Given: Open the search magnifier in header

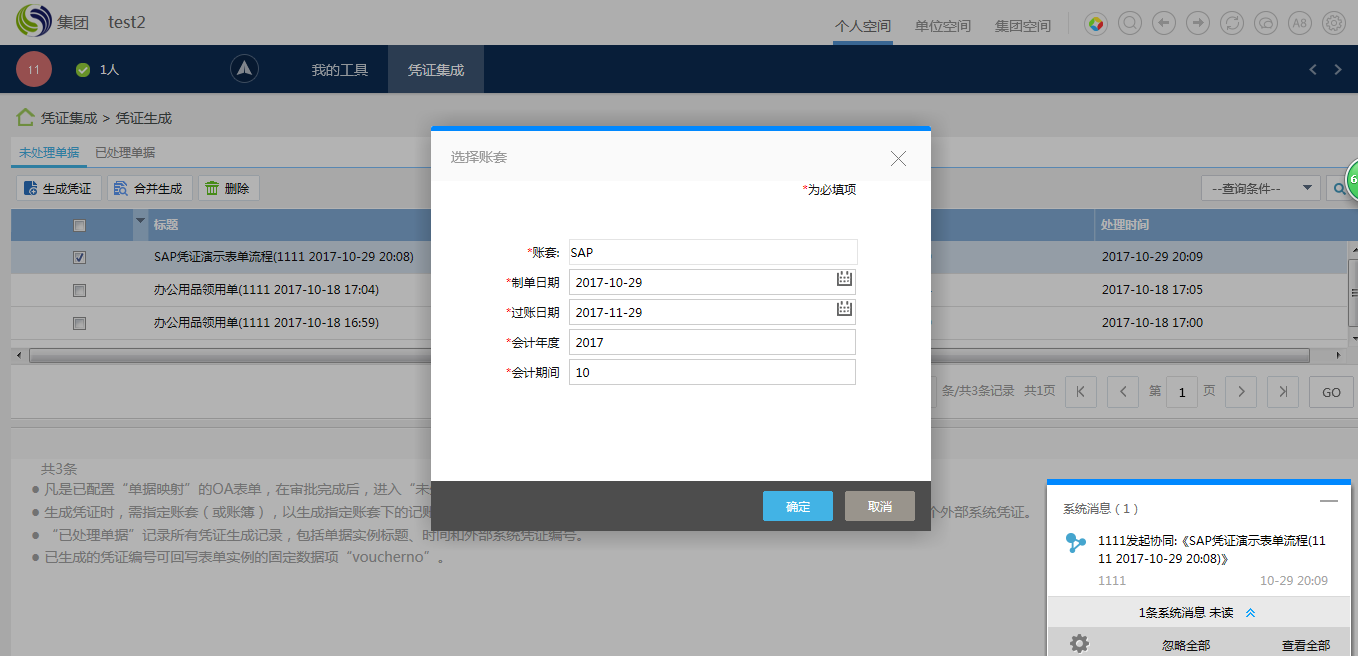Looking at the screenshot, I should tap(1130, 23).
